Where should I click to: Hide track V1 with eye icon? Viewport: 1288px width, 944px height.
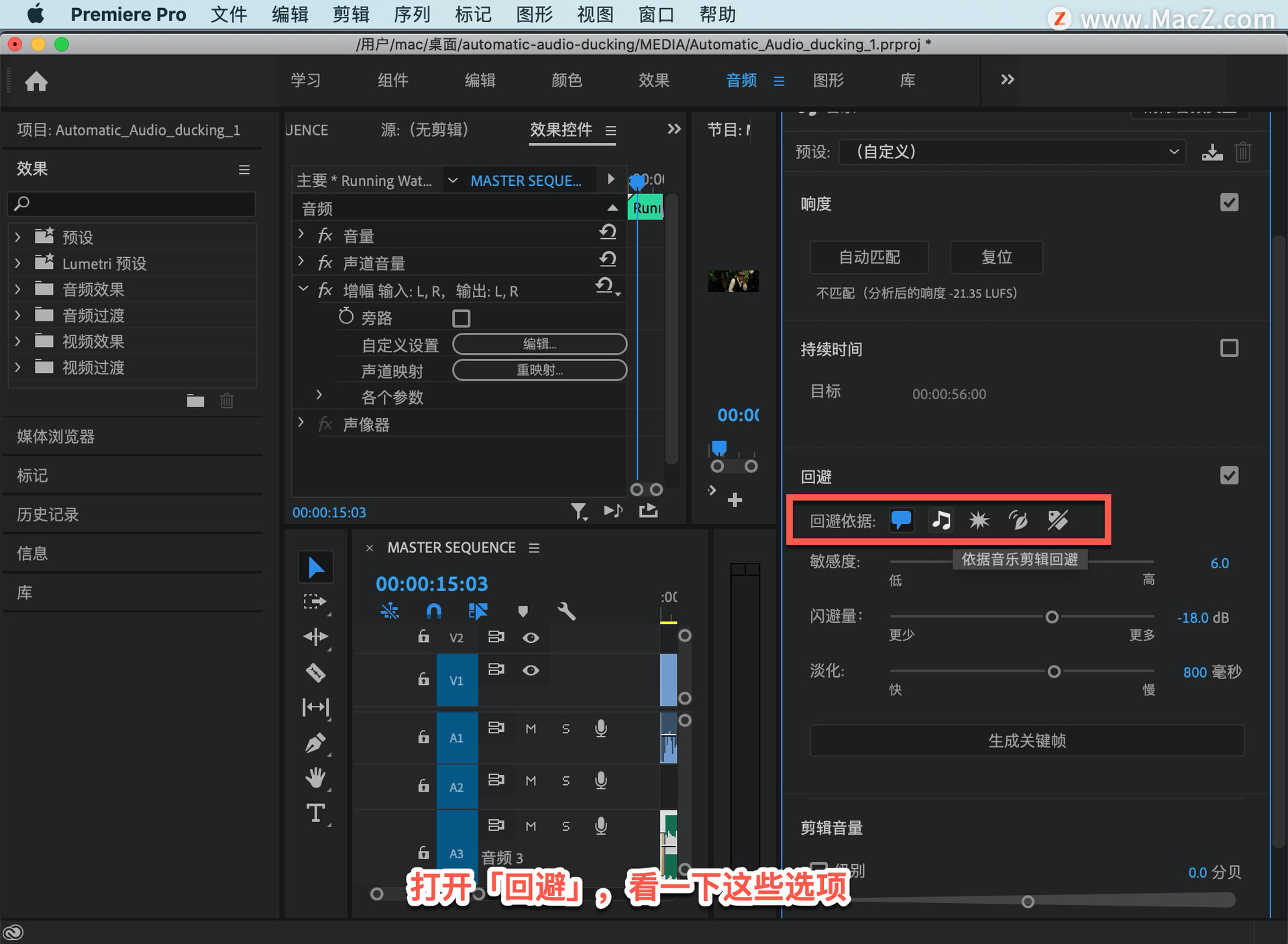531,670
